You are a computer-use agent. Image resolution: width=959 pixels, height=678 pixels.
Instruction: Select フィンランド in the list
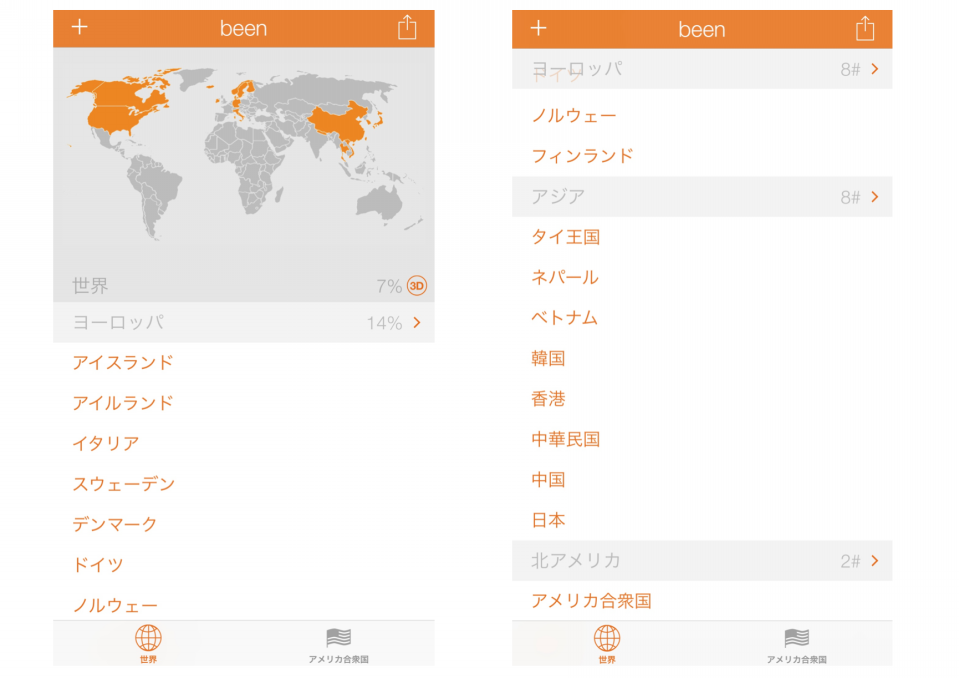582,156
